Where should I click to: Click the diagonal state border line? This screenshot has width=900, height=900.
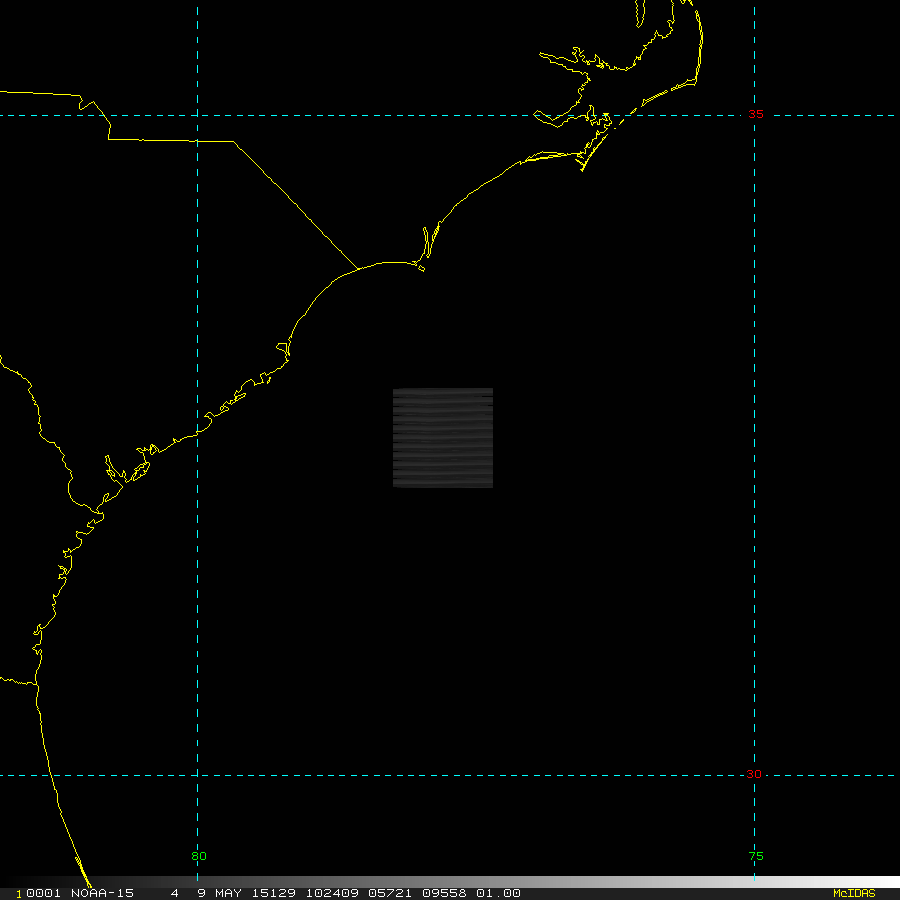[x=296, y=205]
